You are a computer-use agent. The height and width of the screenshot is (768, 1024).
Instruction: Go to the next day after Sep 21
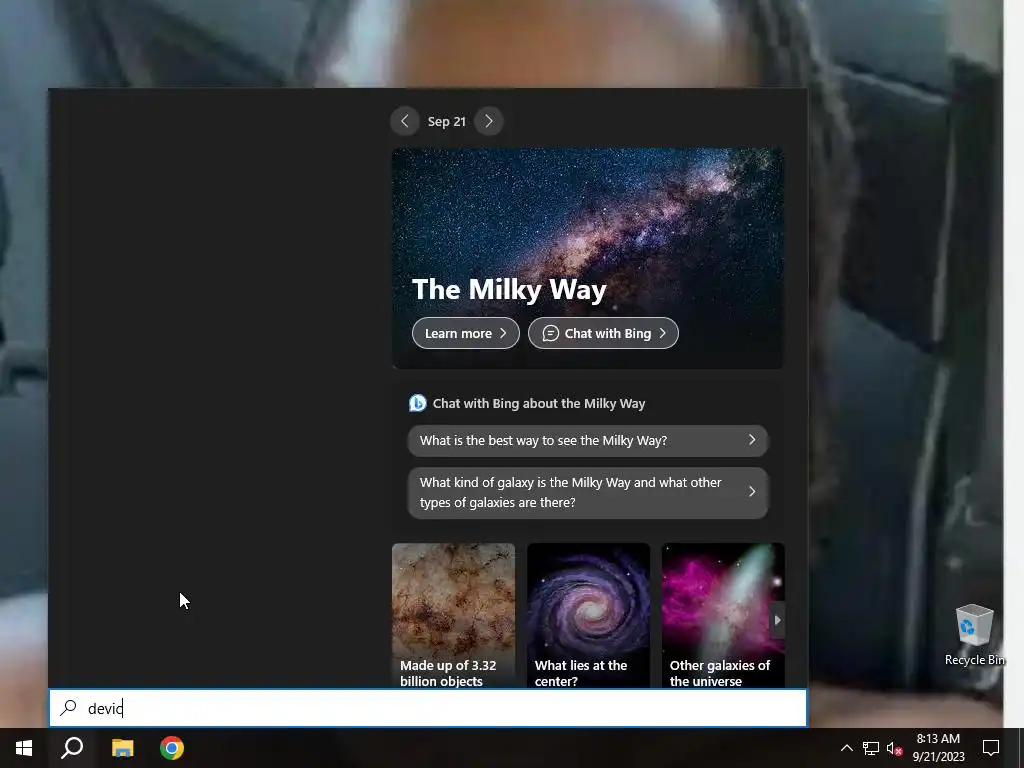coord(488,121)
